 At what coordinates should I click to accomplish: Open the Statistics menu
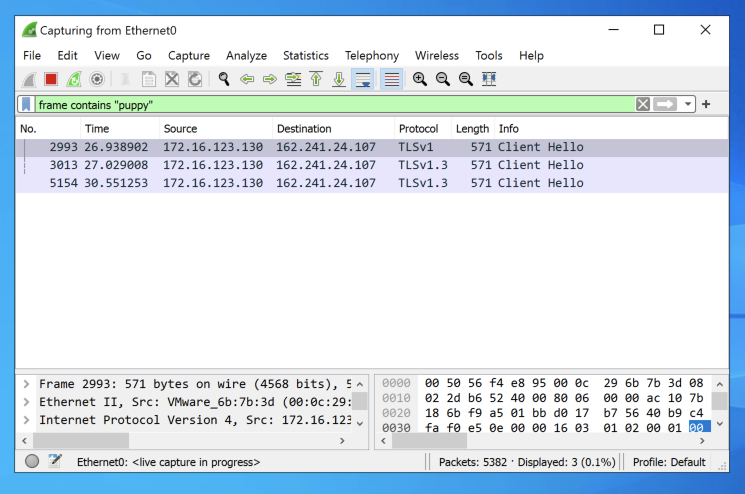(x=305, y=56)
